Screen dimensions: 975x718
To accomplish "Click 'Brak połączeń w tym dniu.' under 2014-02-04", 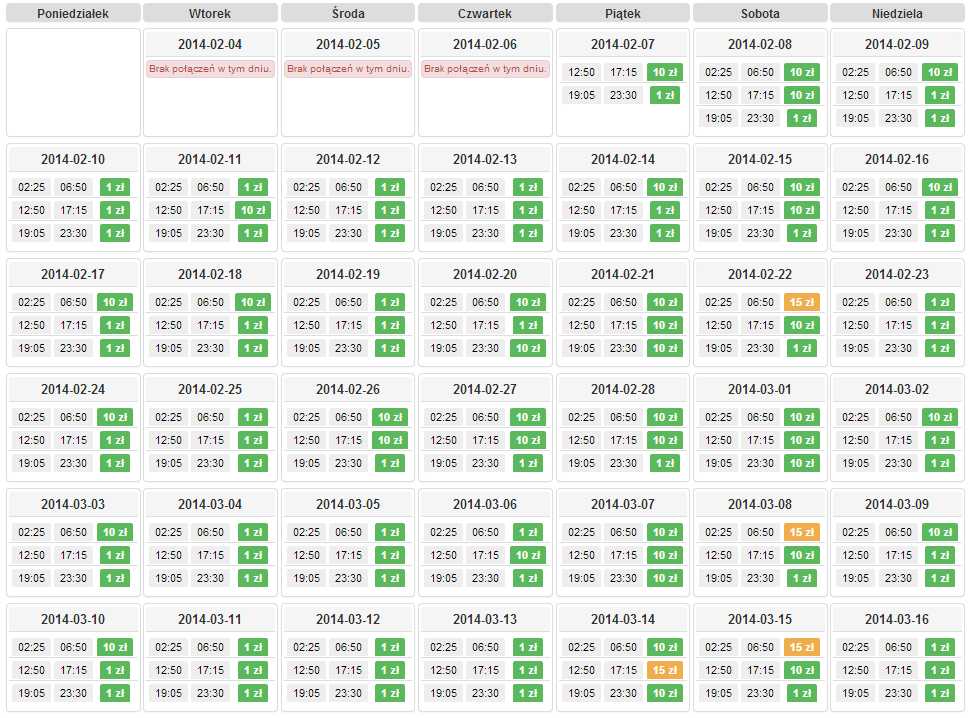I will [210, 68].
